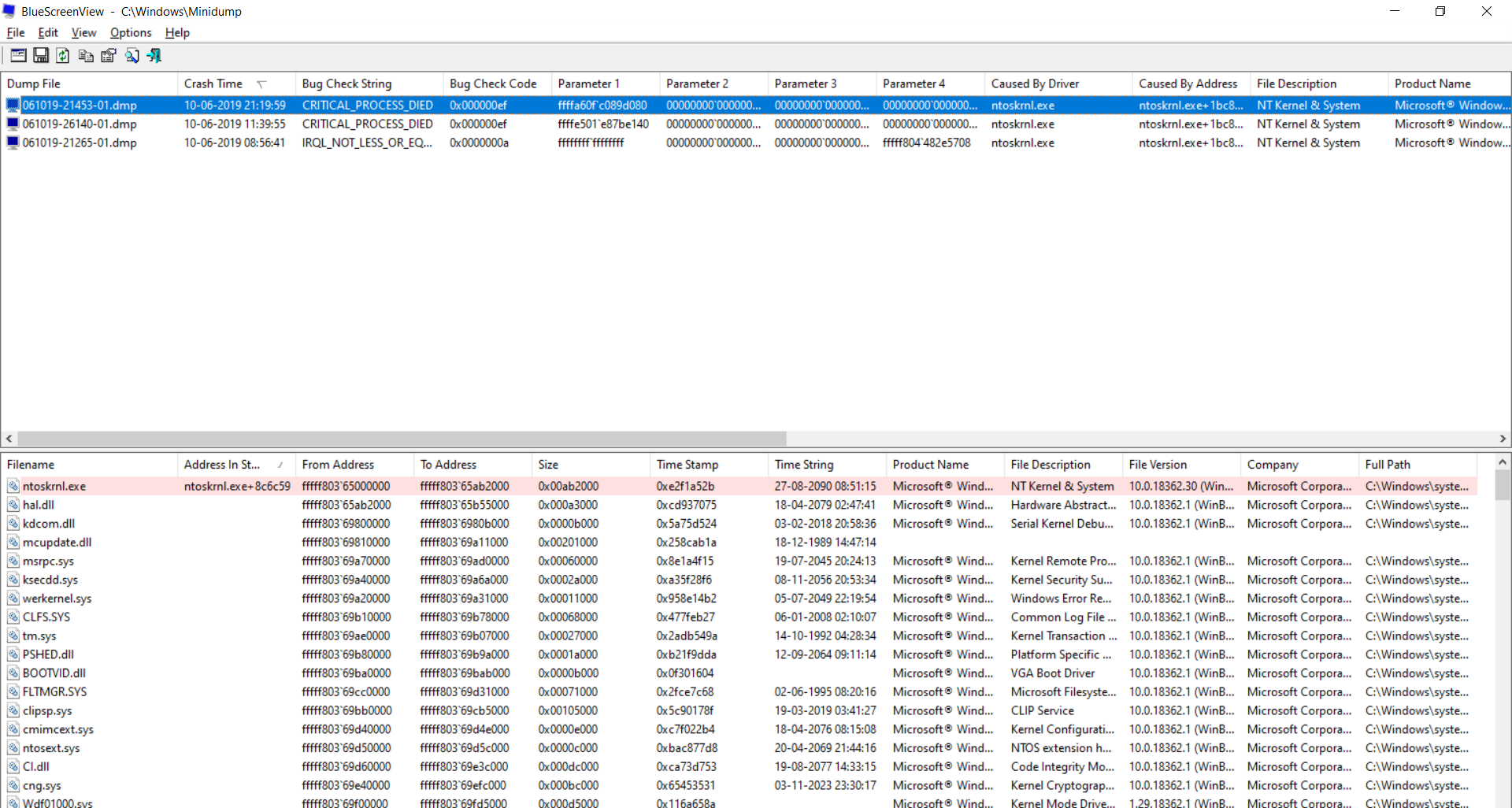The height and width of the screenshot is (808, 1512).
Task: Select the FLTMGR.SYS driver row
Action: (55, 691)
